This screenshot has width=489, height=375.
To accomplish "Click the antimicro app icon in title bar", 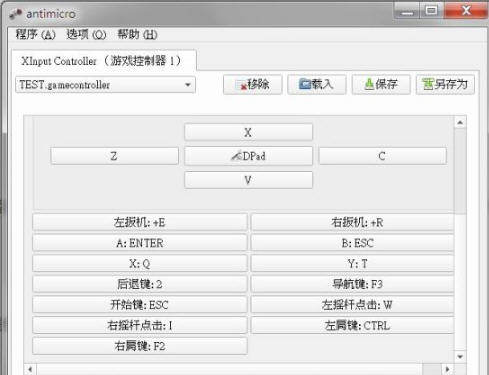I will pos(15,14).
